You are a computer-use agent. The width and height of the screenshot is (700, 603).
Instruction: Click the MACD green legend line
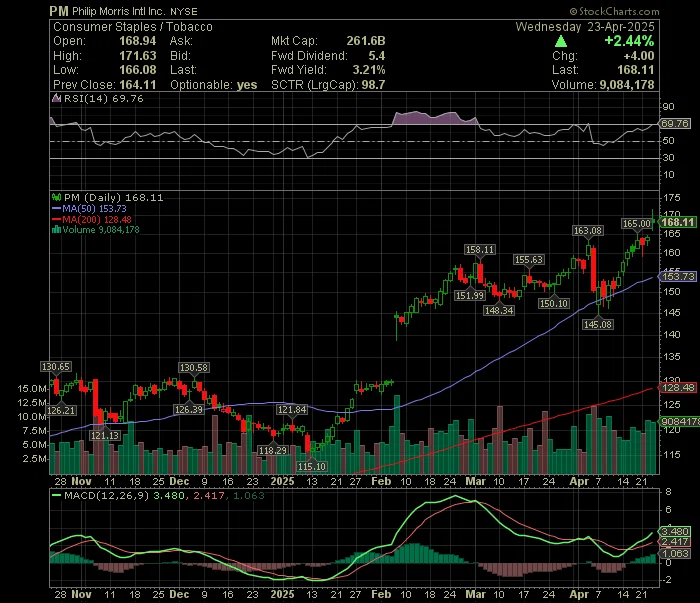point(57,495)
